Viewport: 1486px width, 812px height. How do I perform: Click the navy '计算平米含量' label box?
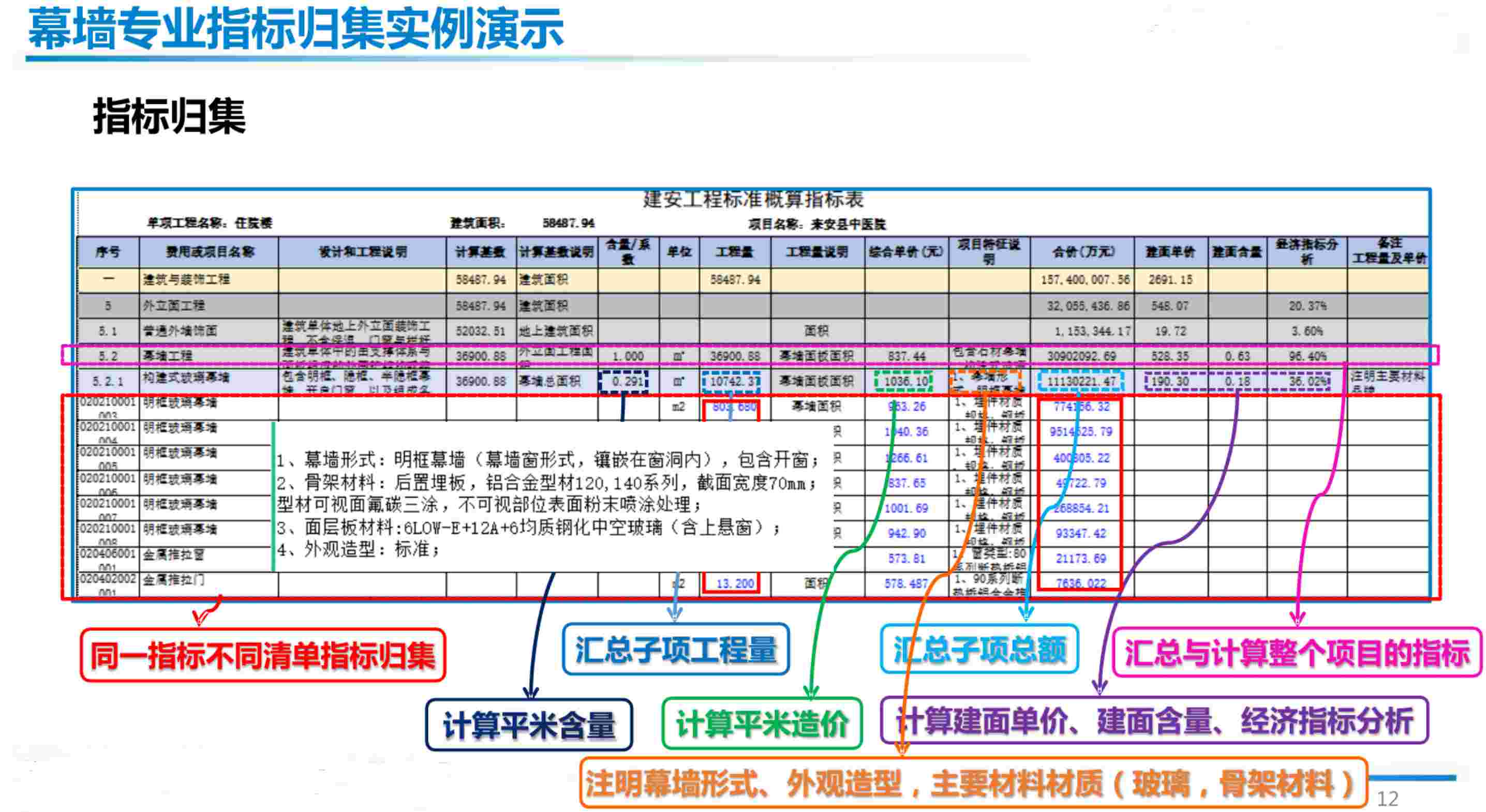528,725
